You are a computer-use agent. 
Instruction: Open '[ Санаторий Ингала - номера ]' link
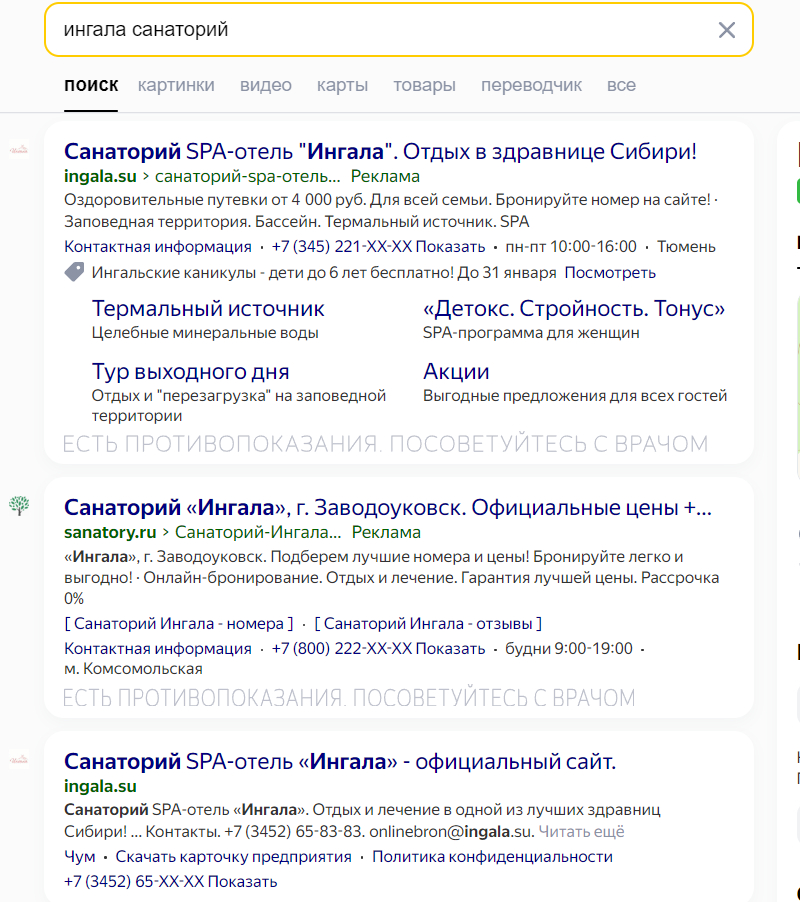[x=179, y=624]
